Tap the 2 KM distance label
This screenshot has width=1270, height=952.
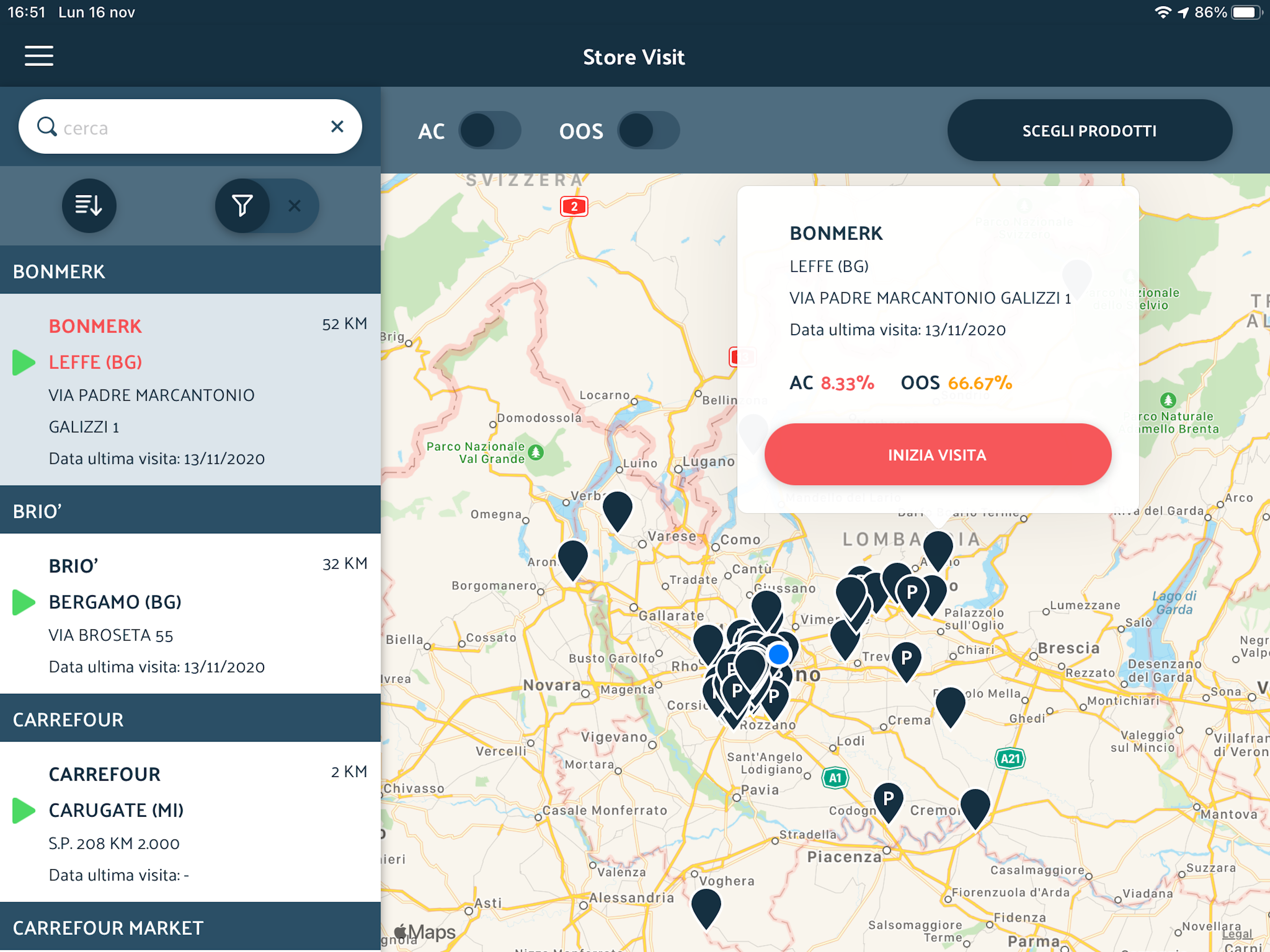point(349,772)
